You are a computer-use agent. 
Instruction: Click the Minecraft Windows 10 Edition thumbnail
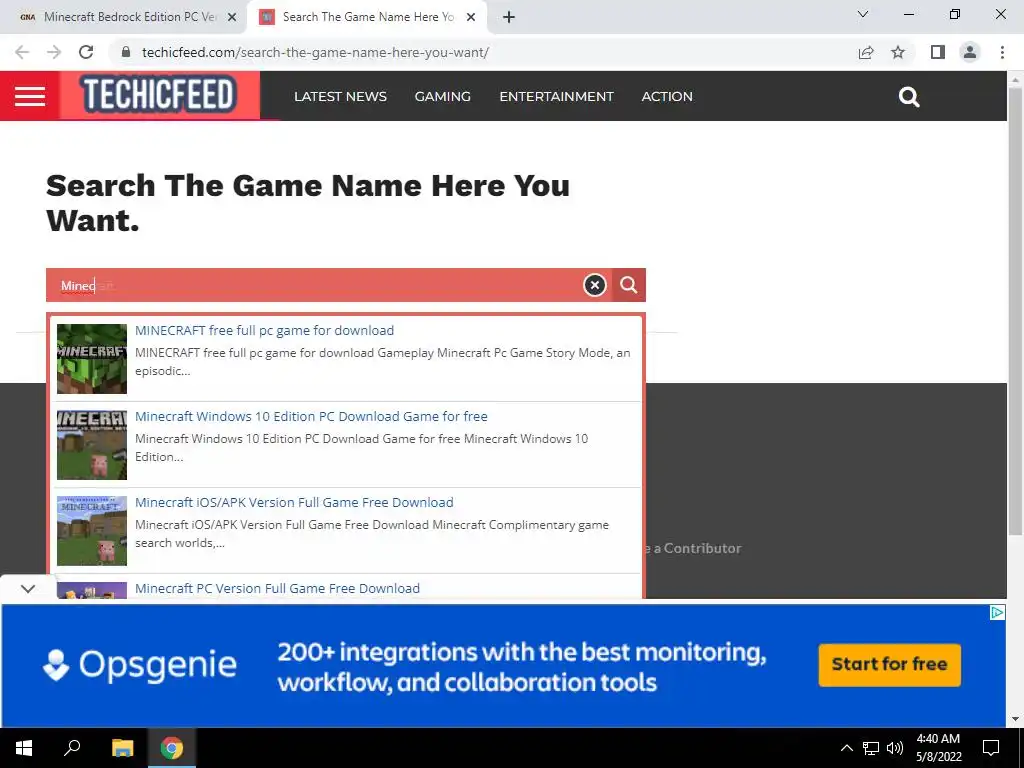point(91,445)
